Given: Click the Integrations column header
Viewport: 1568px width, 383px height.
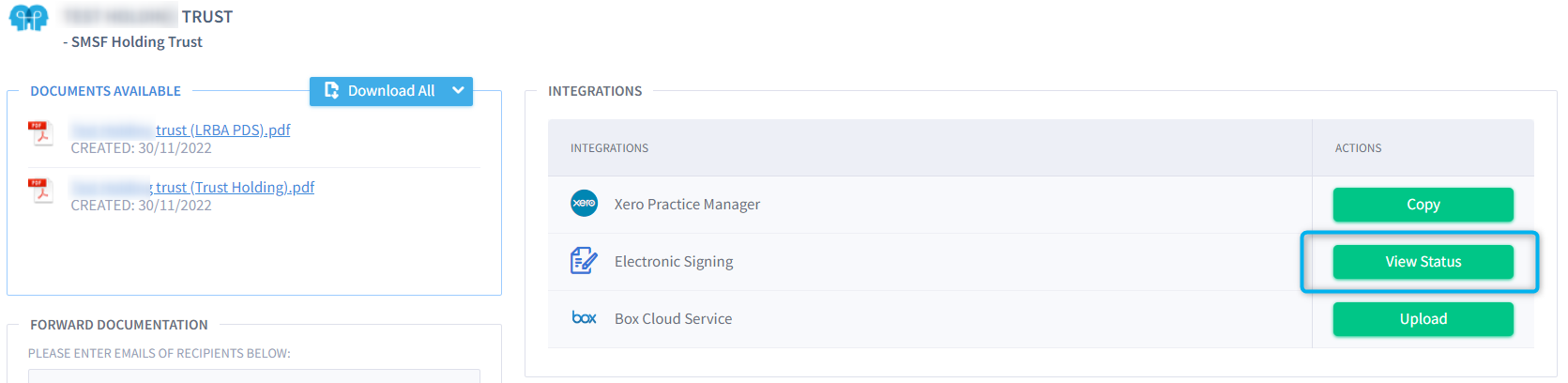Looking at the screenshot, I should [x=609, y=148].
